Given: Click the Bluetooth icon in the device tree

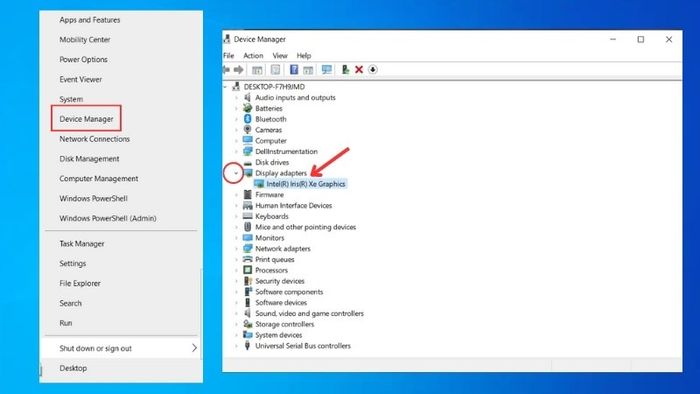Looking at the screenshot, I should (248, 119).
